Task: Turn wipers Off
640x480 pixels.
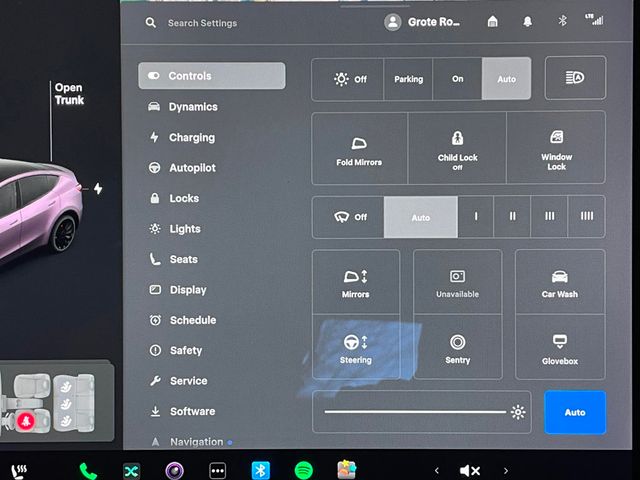Action: (349, 217)
